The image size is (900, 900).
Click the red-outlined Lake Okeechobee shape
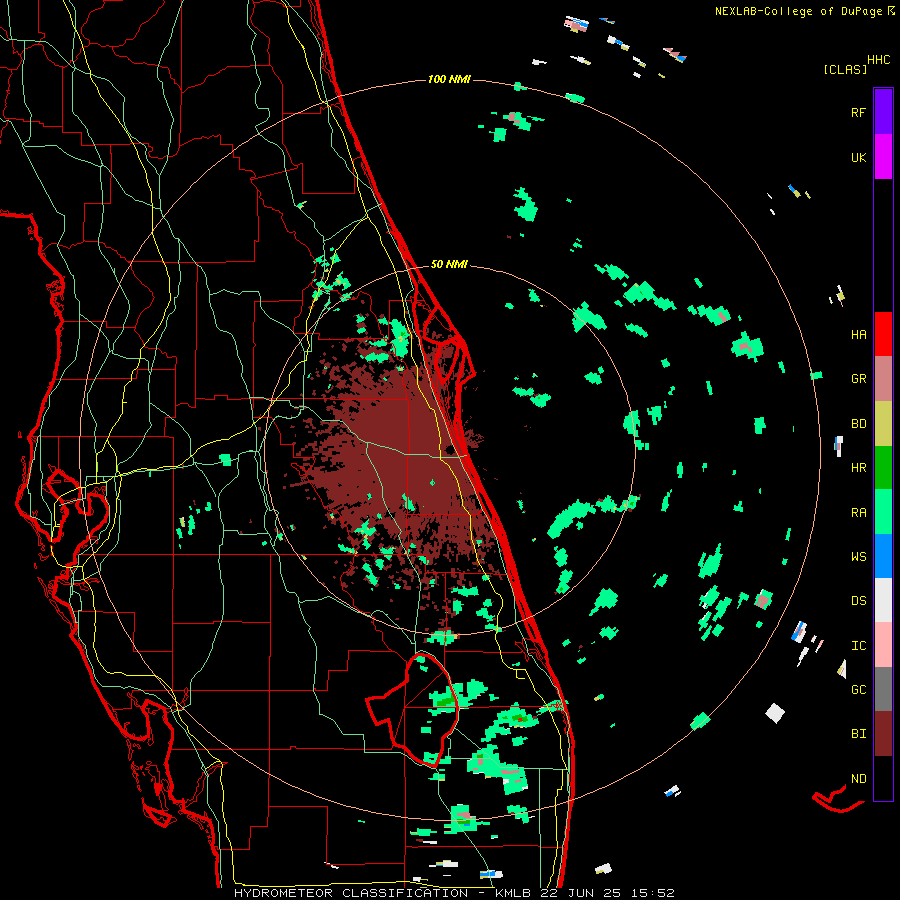tap(413, 710)
